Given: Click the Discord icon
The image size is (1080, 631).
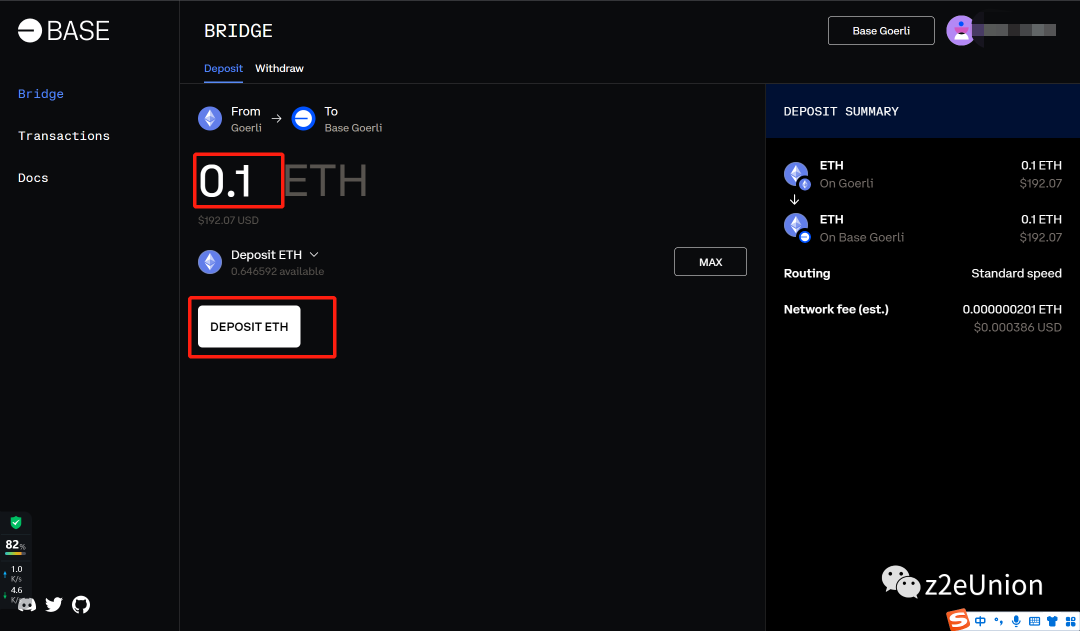Looking at the screenshot, I should (26, 605).
